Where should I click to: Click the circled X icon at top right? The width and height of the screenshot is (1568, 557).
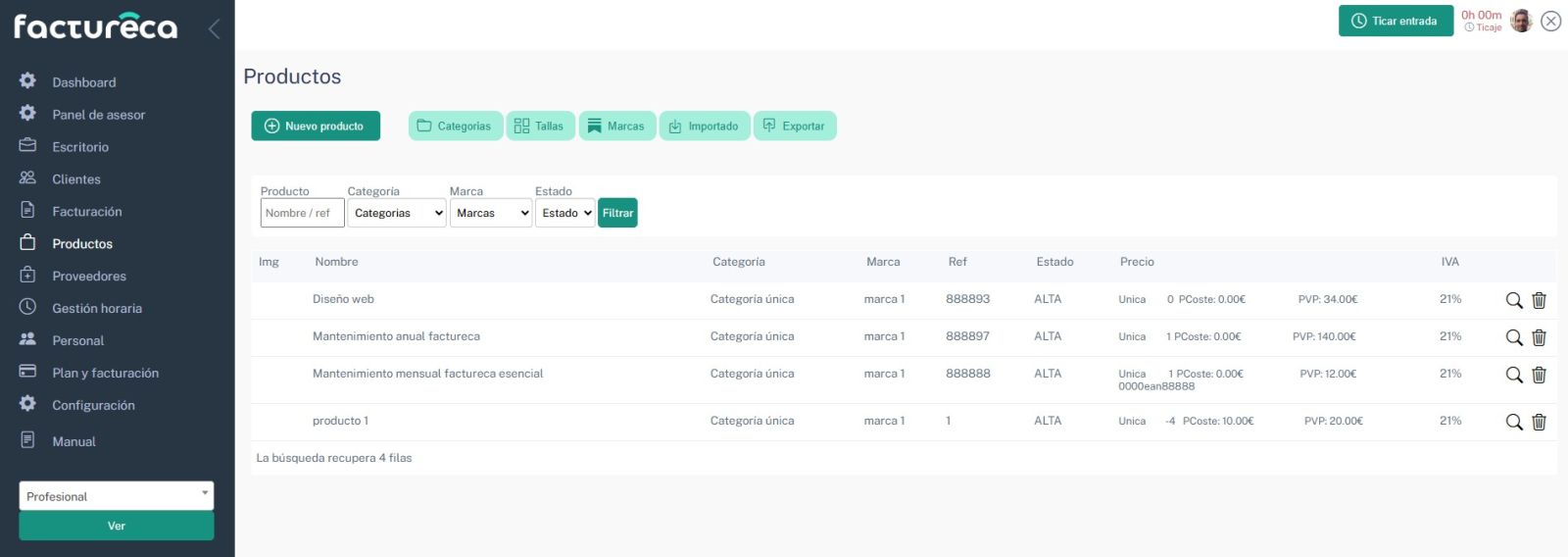(1550, 21)
